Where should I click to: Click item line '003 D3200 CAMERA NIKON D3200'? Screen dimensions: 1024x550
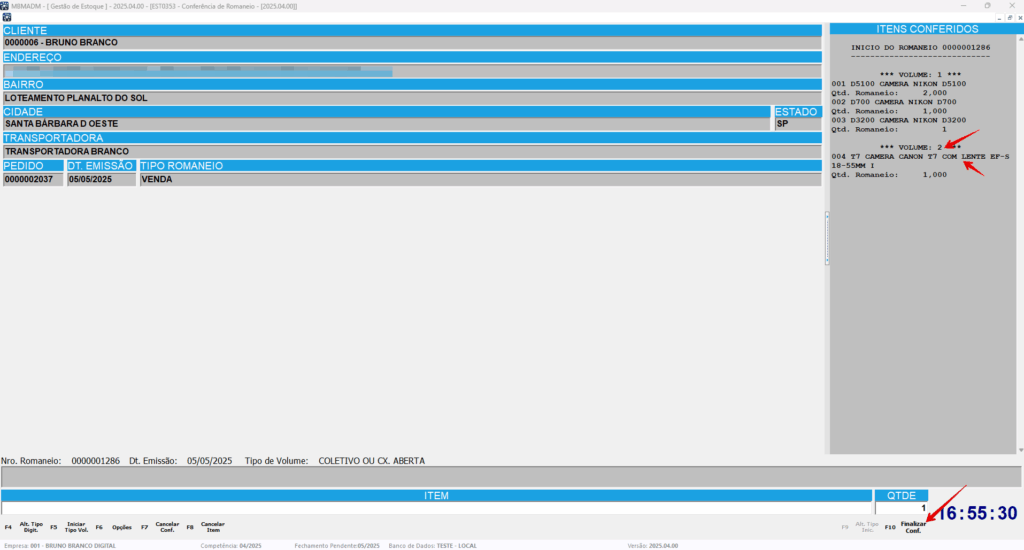899,120
